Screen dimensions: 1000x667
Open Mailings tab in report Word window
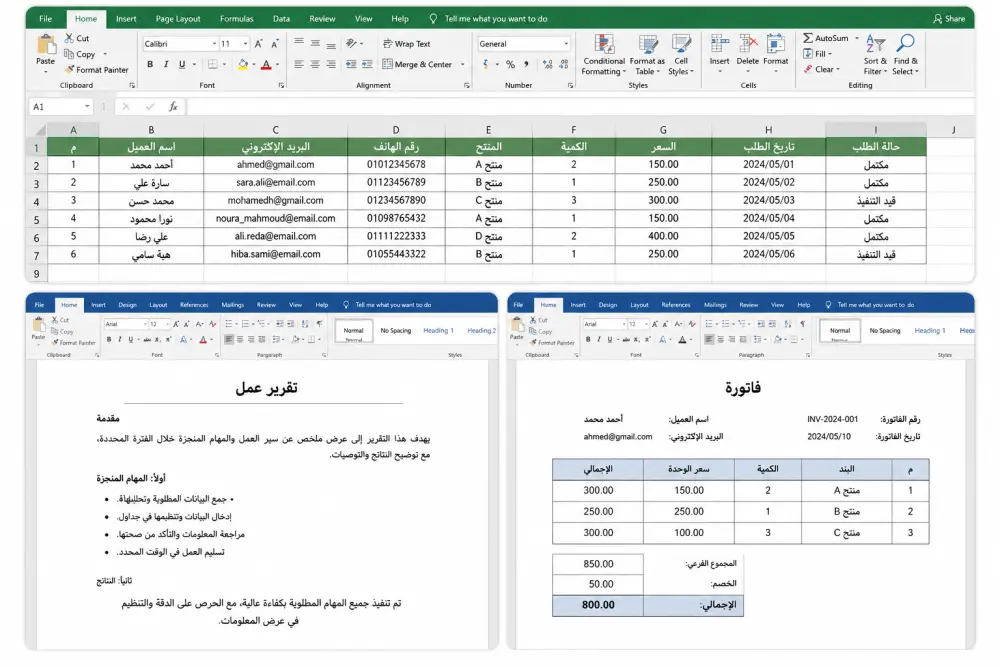point(233,305)
